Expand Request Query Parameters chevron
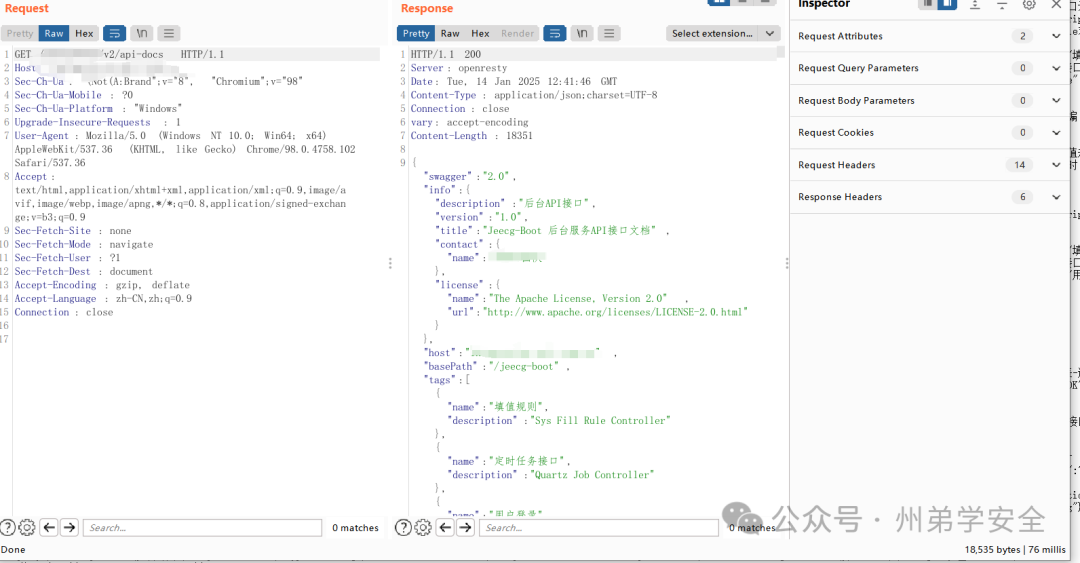The width and height of the screenshot is (1080, 563). click(x=1056, y=68)
